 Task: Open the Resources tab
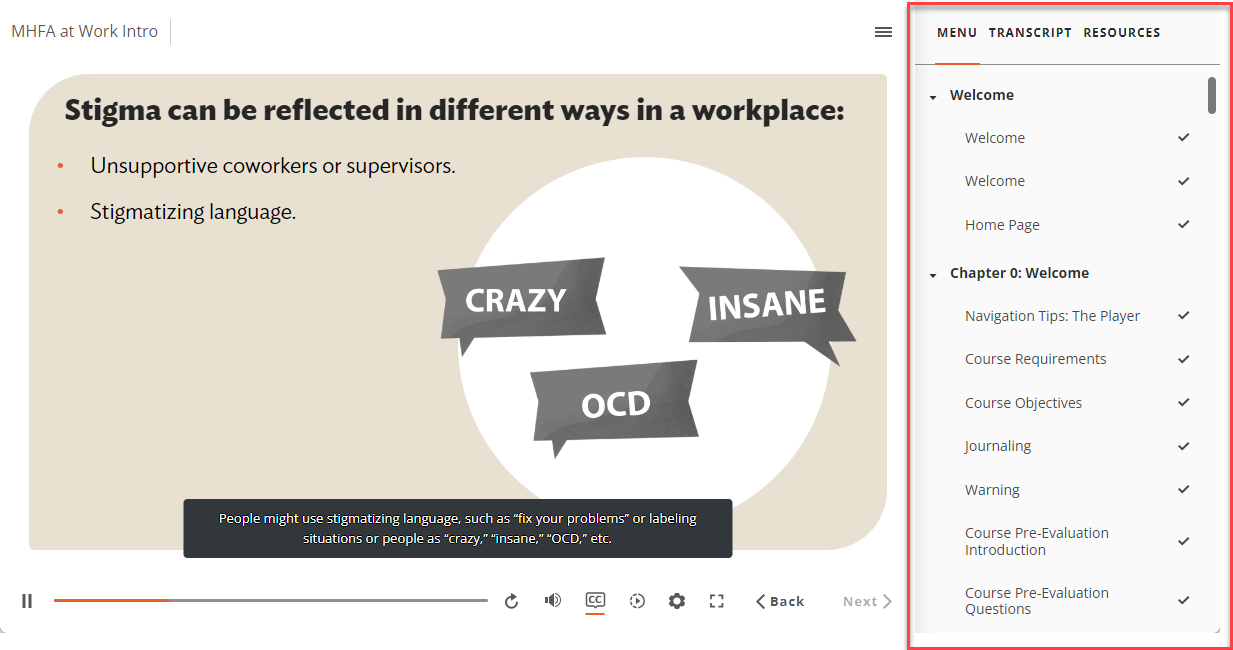(x=1121, y=33)
